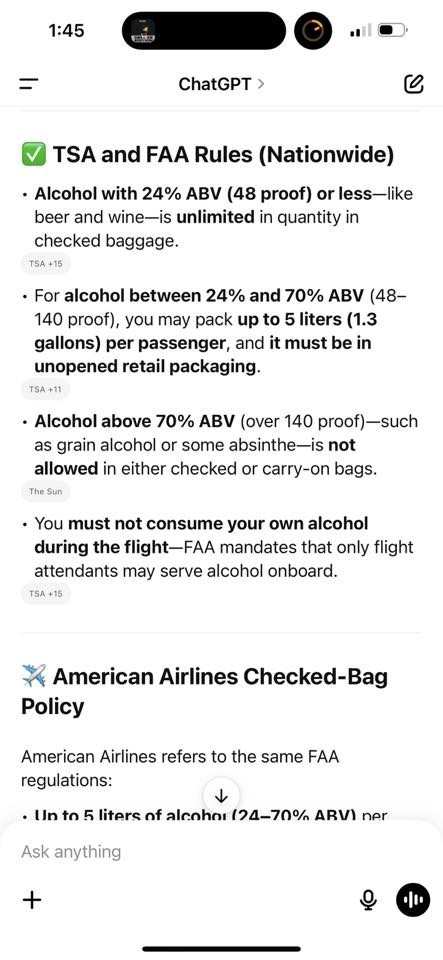
Task: Open The Sun source citation
Action: 45,491
